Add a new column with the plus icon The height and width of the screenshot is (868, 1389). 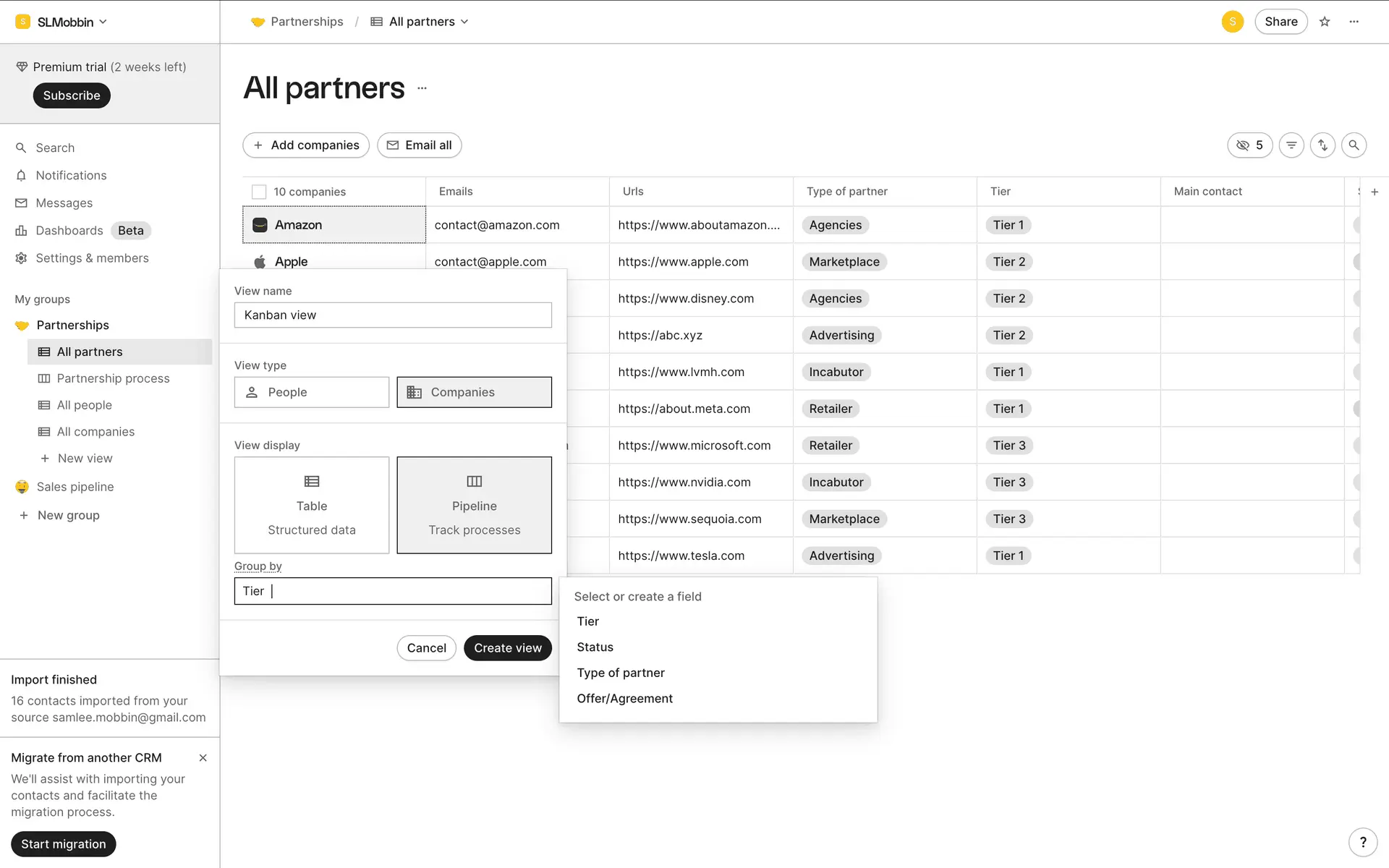[1375, 192]
